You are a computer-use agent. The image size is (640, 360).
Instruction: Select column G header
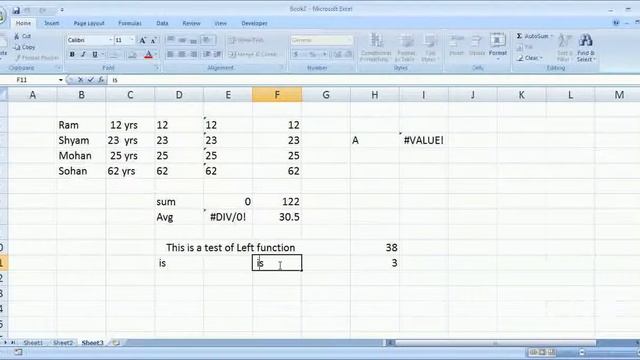coord(326,95)
